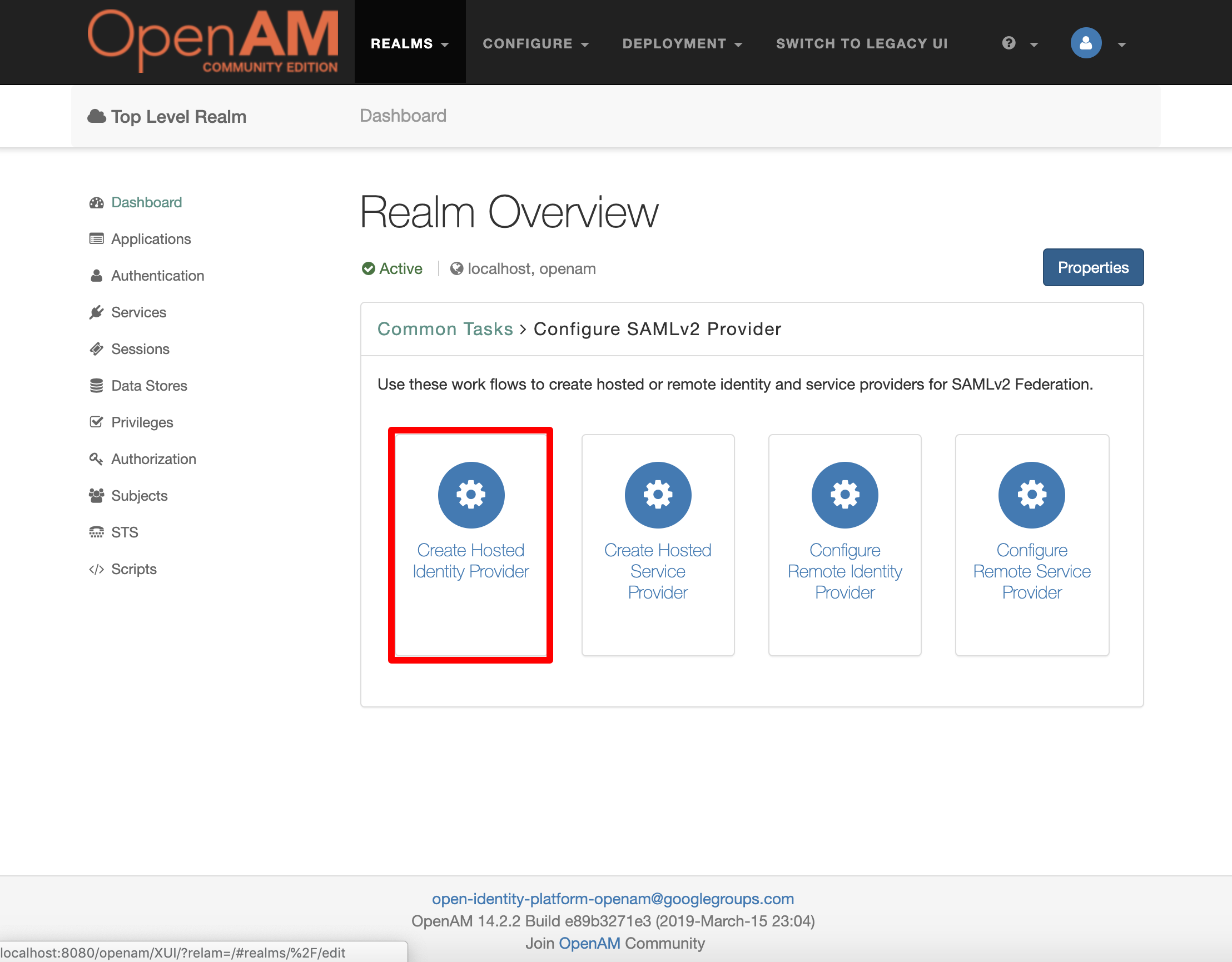
Task: Open STS in the sidebar
Action: point(124,532)
